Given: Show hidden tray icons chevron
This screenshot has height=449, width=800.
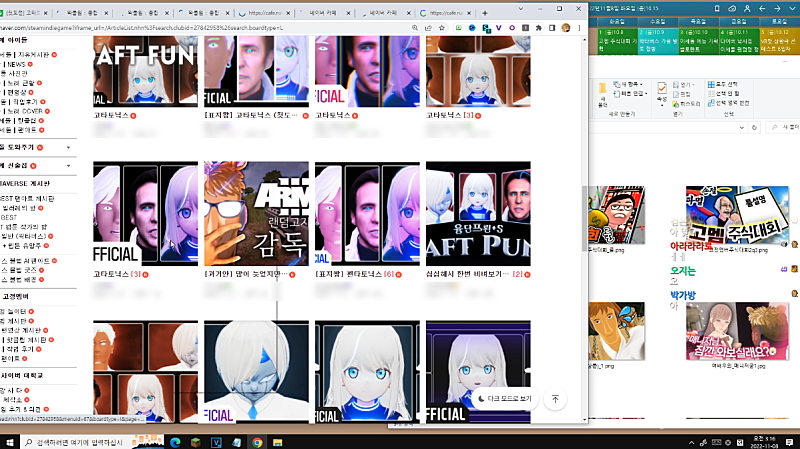Looking at the screenshot, I should tap(691, 442).
